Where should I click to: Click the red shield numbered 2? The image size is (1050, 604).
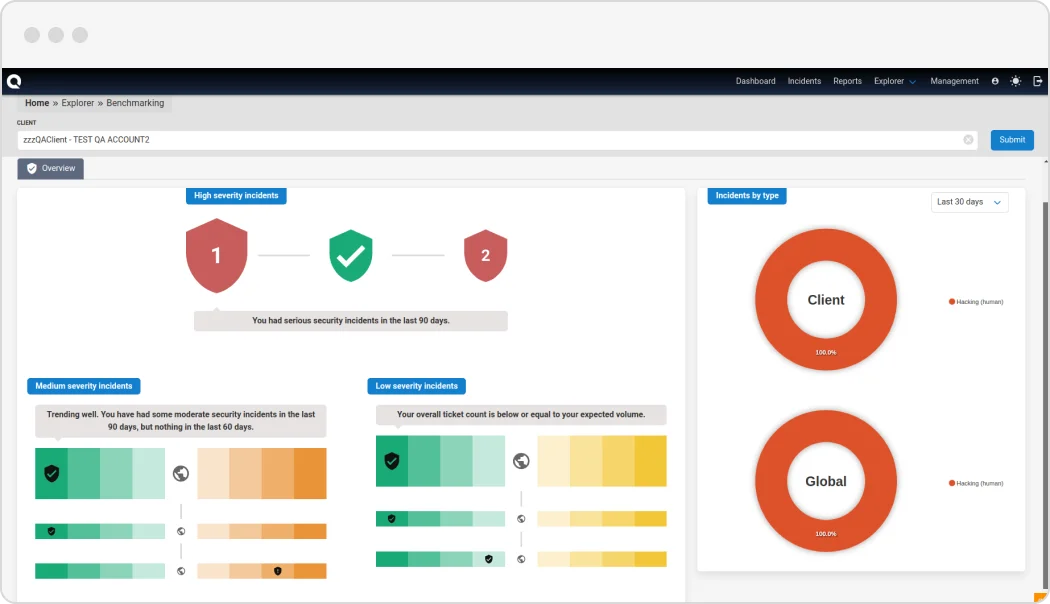[x=485, y=256]
